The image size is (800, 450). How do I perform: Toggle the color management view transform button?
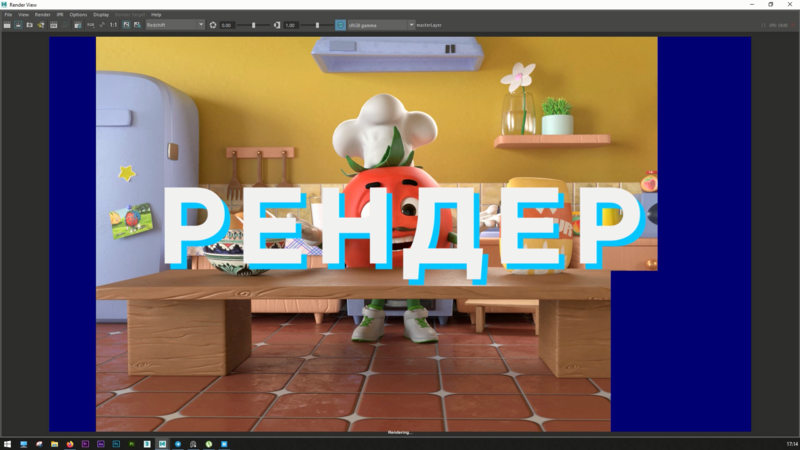340,25
